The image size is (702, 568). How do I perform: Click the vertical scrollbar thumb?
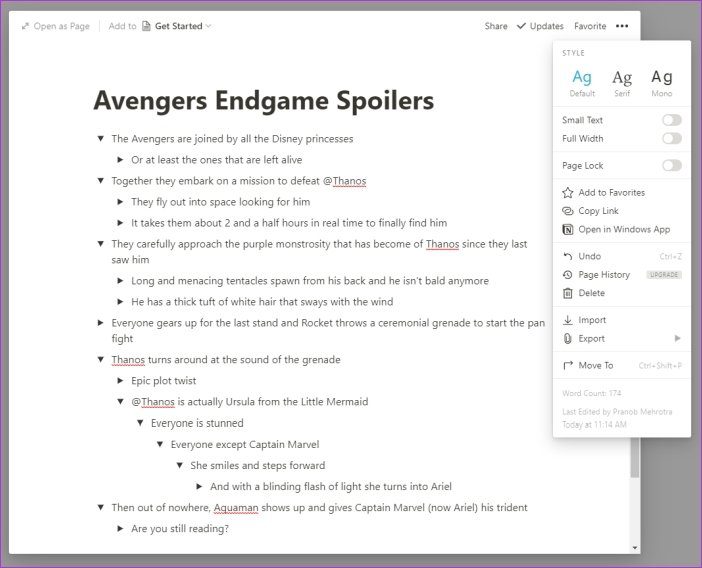pos(634,459)
